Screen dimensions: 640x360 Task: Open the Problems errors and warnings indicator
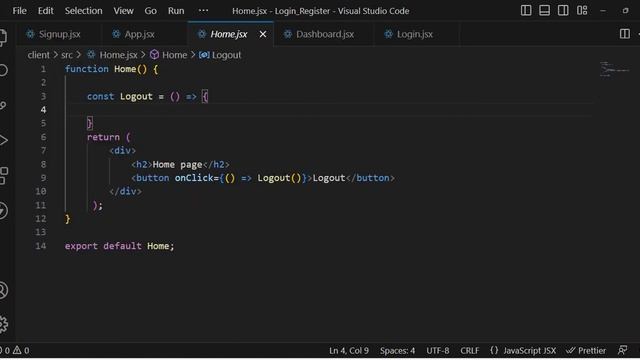(x=15, y=351)
